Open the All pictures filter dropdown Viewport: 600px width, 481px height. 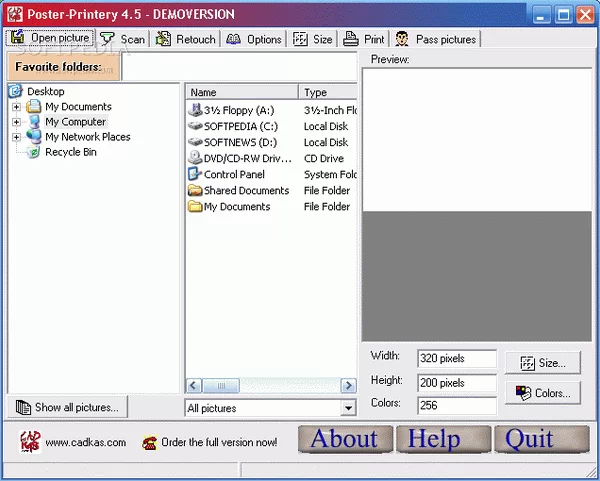pyautogui.click(x=348, y=408)
